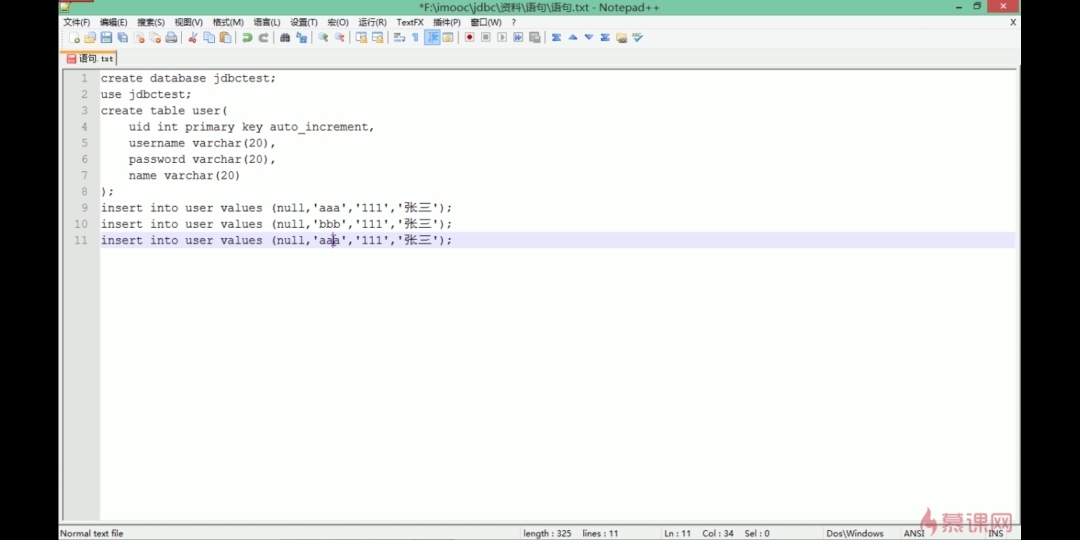This screenshot has width=1080, height=540.
Task: Open the 格式(M) menu
Action: click(228, 22)
